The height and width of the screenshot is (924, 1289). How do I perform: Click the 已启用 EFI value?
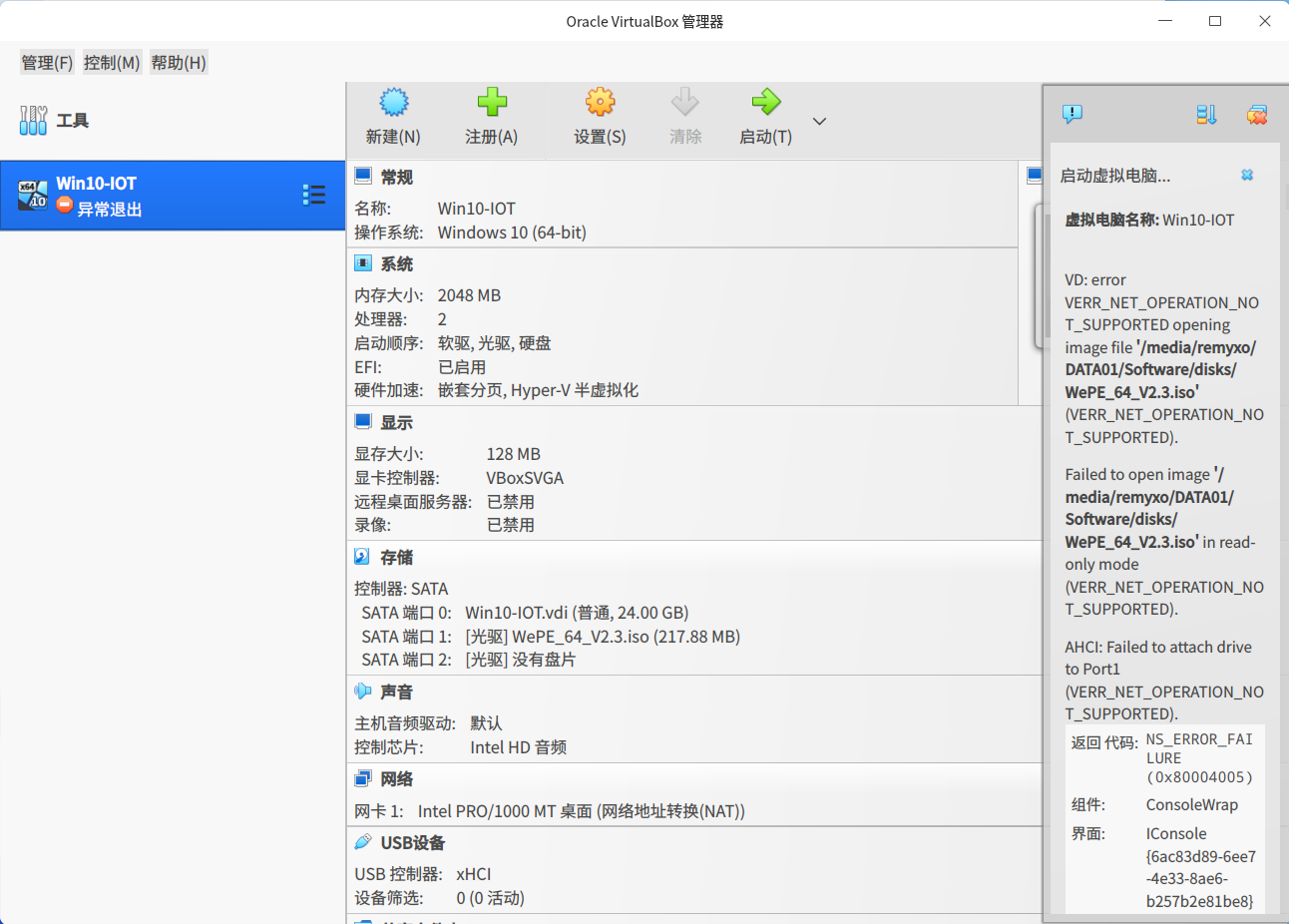coord(462,367)
